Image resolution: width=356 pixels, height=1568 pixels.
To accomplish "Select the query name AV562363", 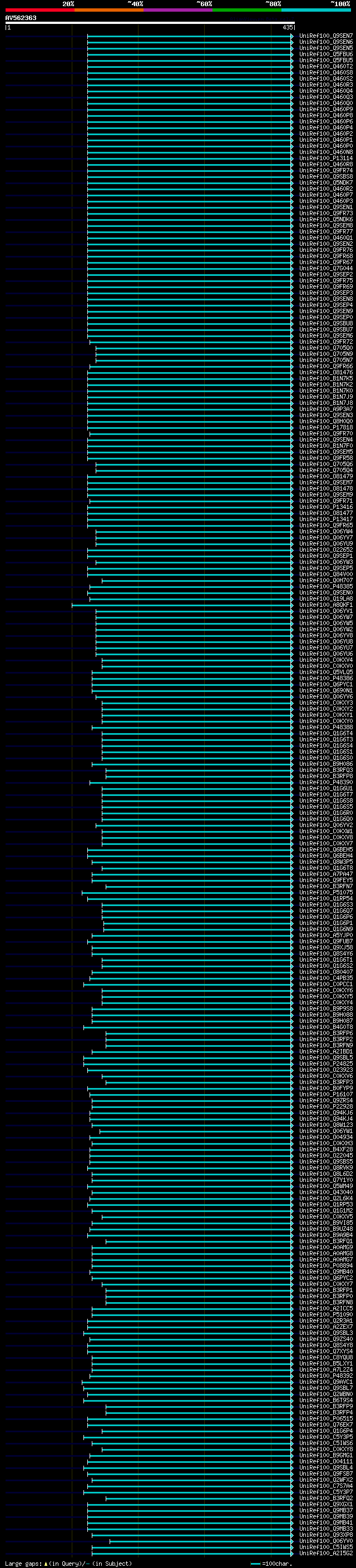I will pyautogui.click(x=21, y=18).
